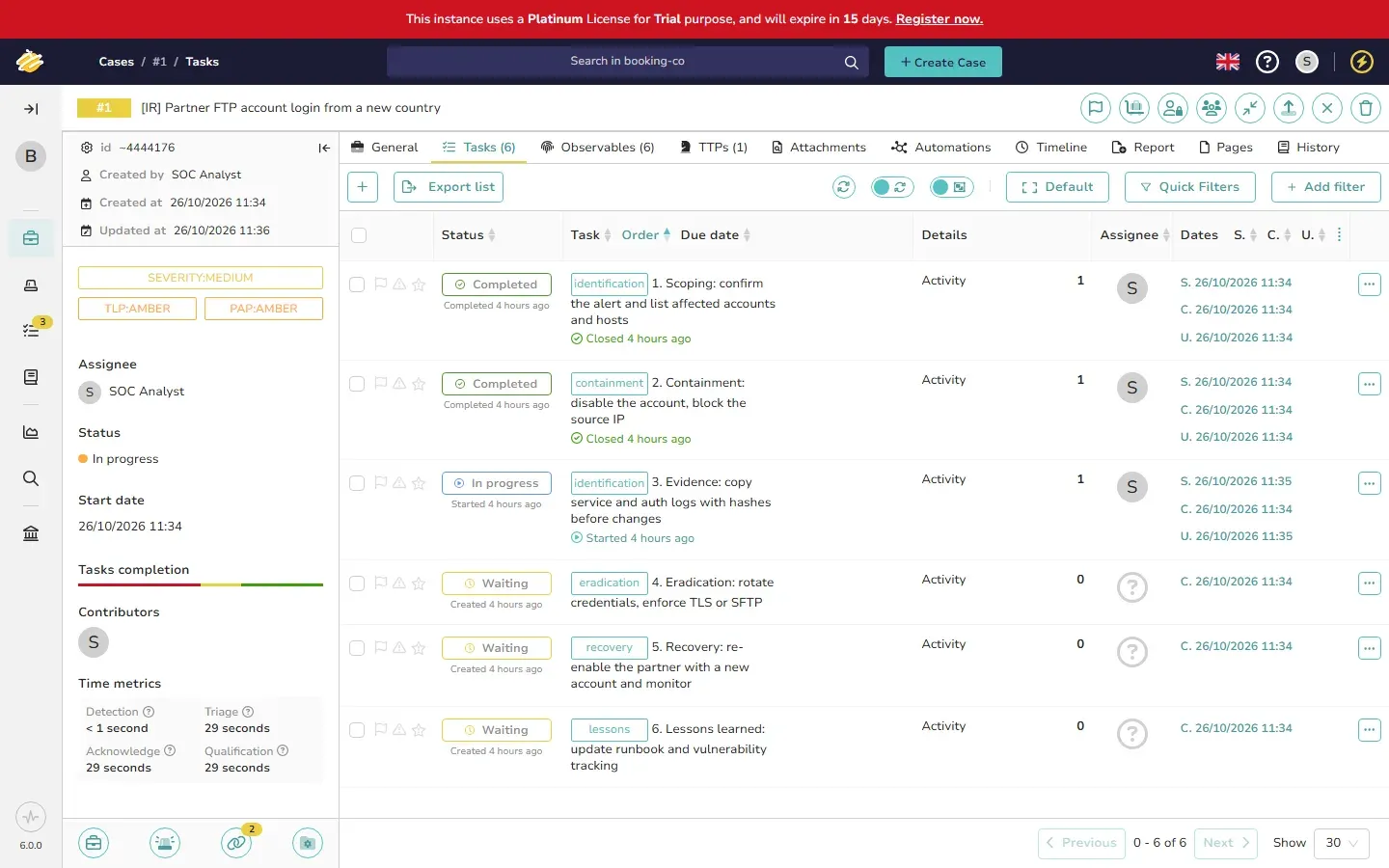Check the select-all tasks checkbox
Viewport: 1389px width, 868px height.
pos(359,235)
